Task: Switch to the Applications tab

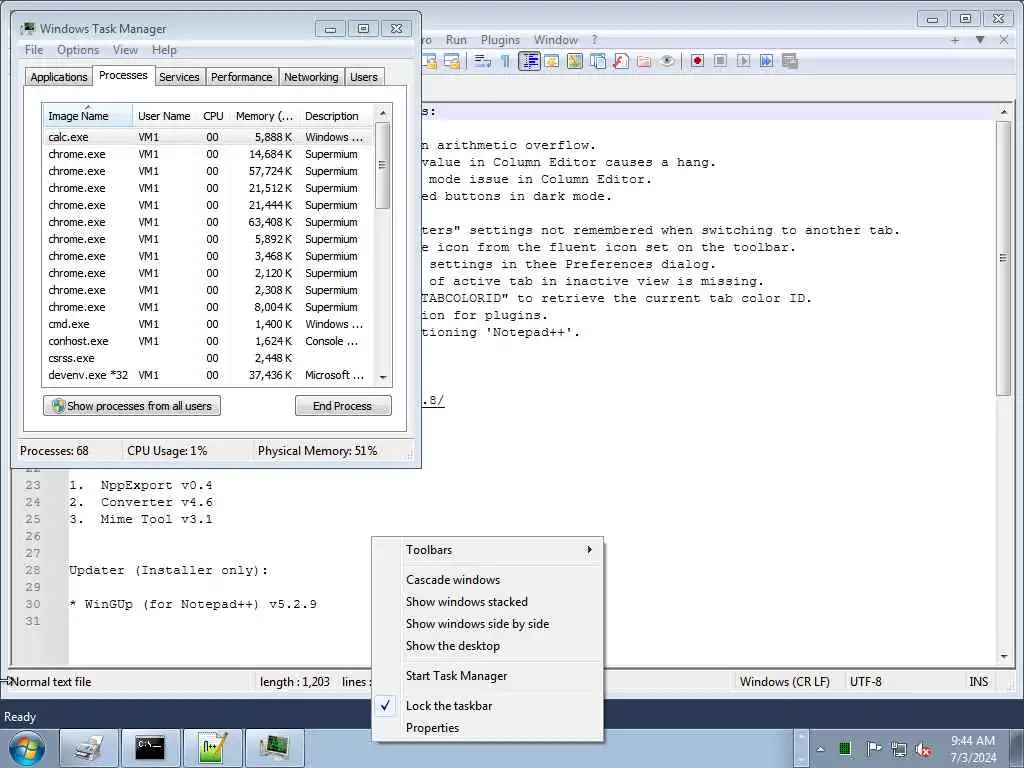Action: tap(59, 77)
